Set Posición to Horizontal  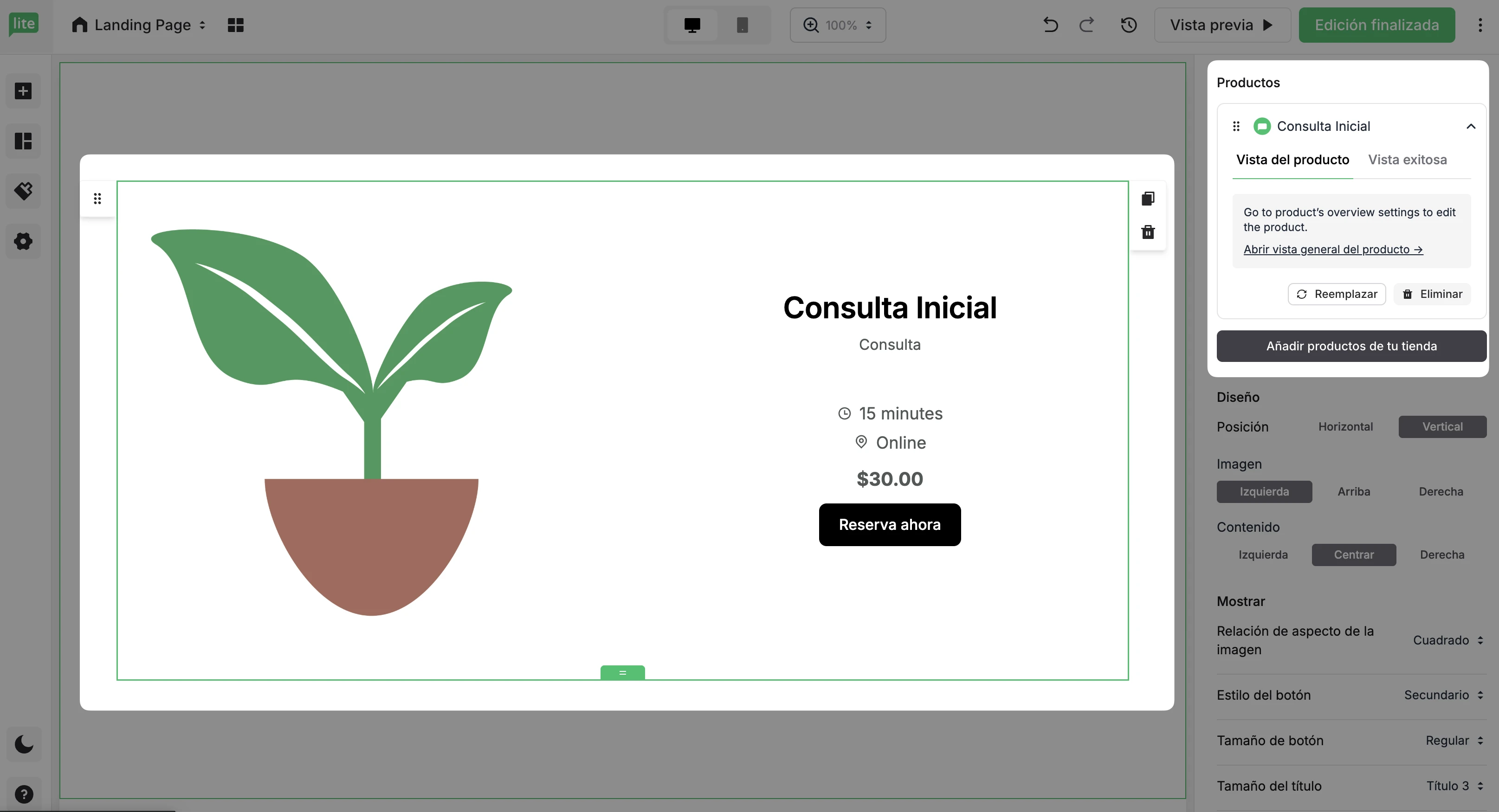coord(1345,426)
